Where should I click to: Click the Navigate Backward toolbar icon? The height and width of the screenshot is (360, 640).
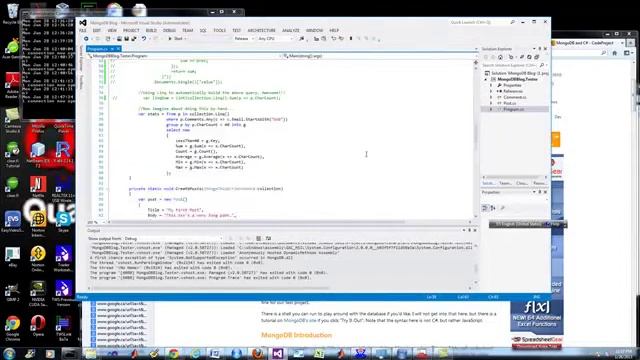[x=86, y=39]
